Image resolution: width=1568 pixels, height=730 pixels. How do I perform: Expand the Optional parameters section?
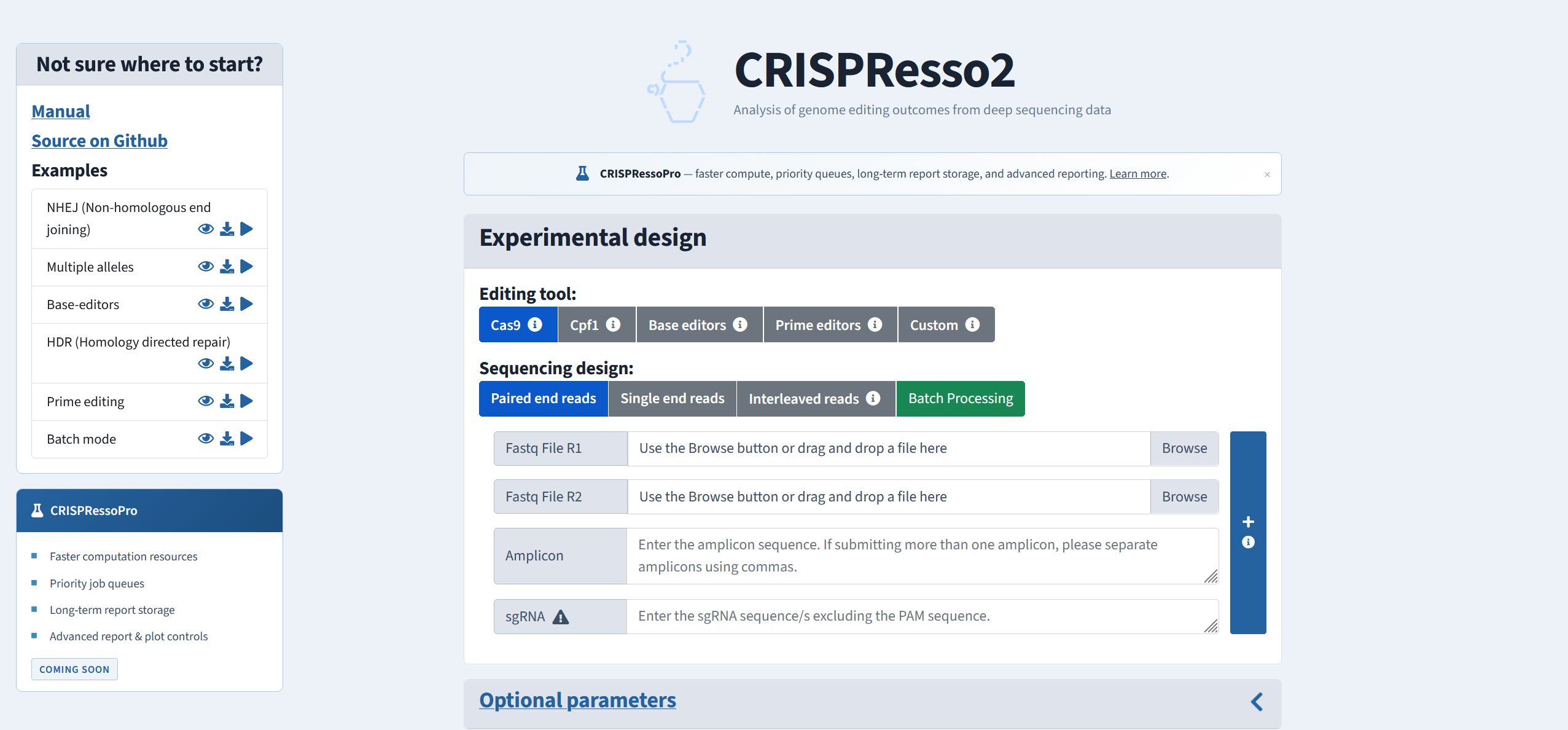tap(577, 700)
